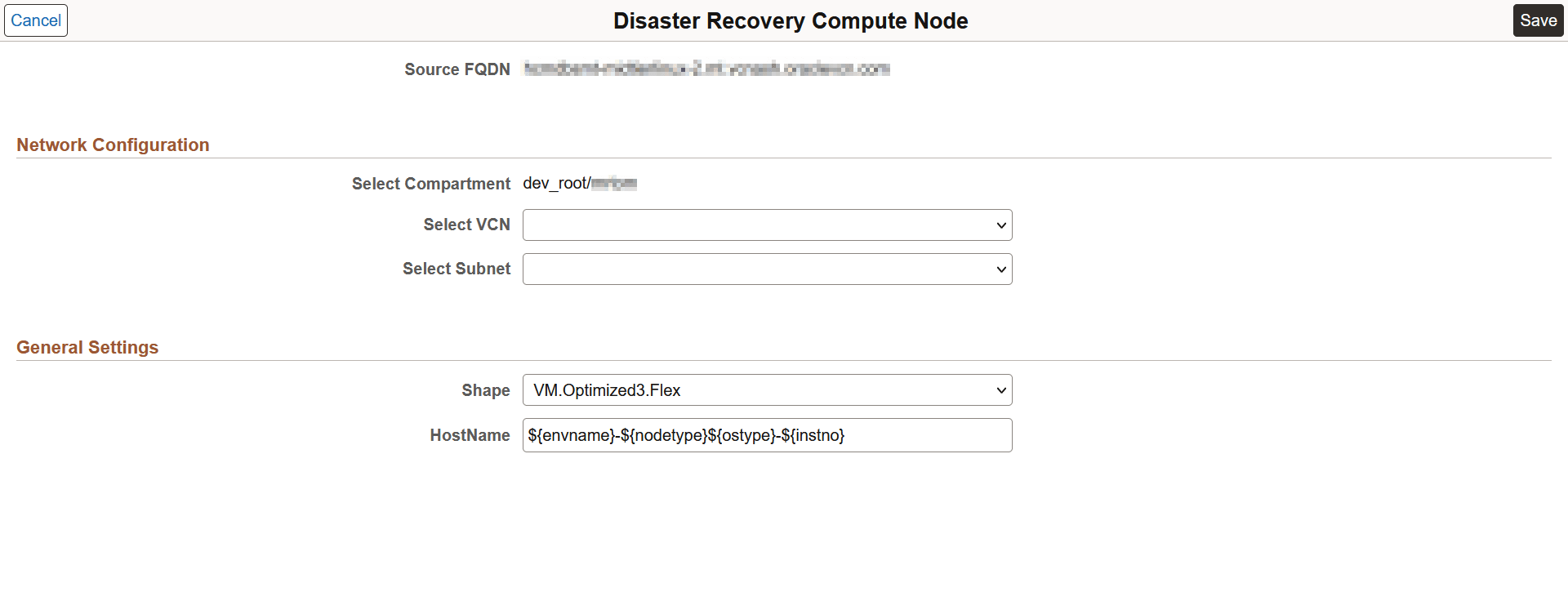Click the empty VCN selection box

[735, 225]
